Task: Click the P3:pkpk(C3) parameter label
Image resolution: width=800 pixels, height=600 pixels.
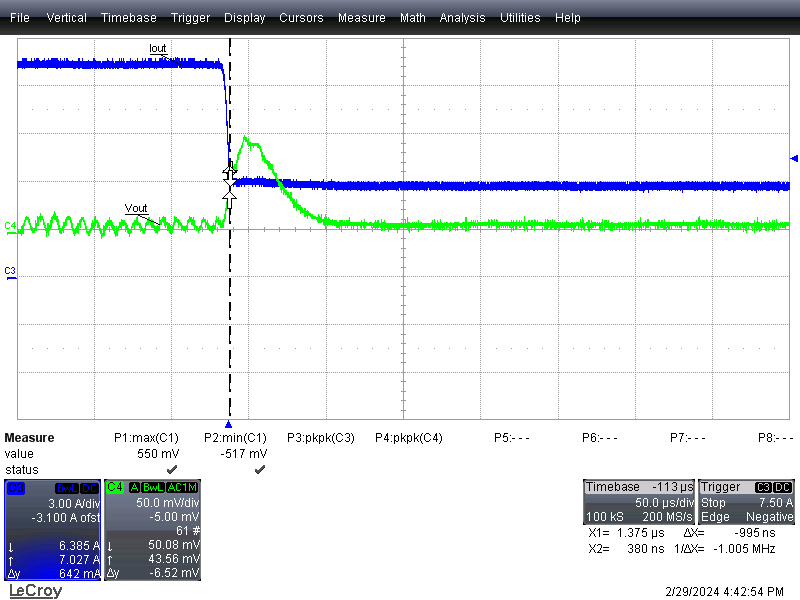Action: [x=320, y=438]
